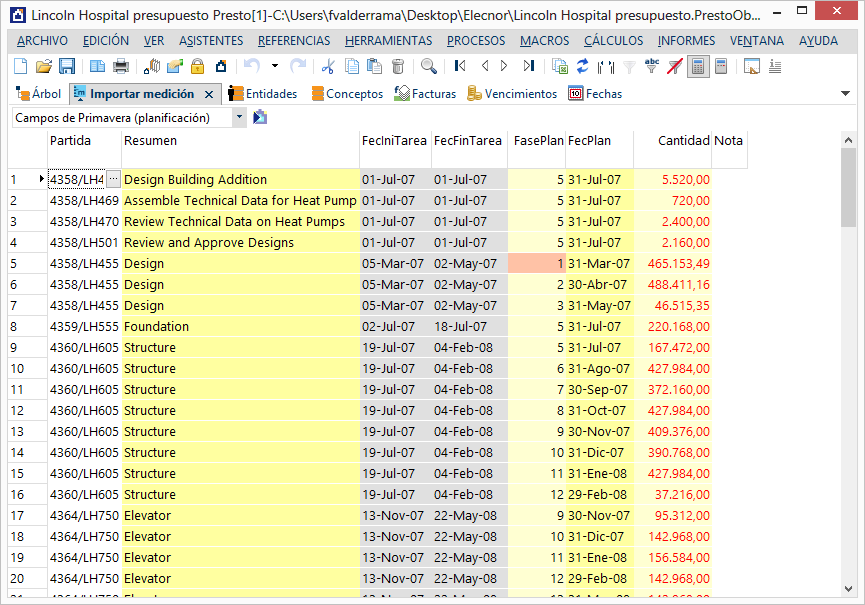
Task: Click the copy to Excel icon
Action: 560,67
